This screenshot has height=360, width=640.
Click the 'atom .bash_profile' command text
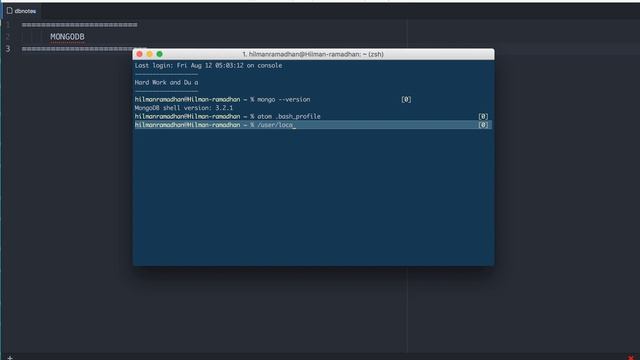pyautogui.click(x=289, y=117)
